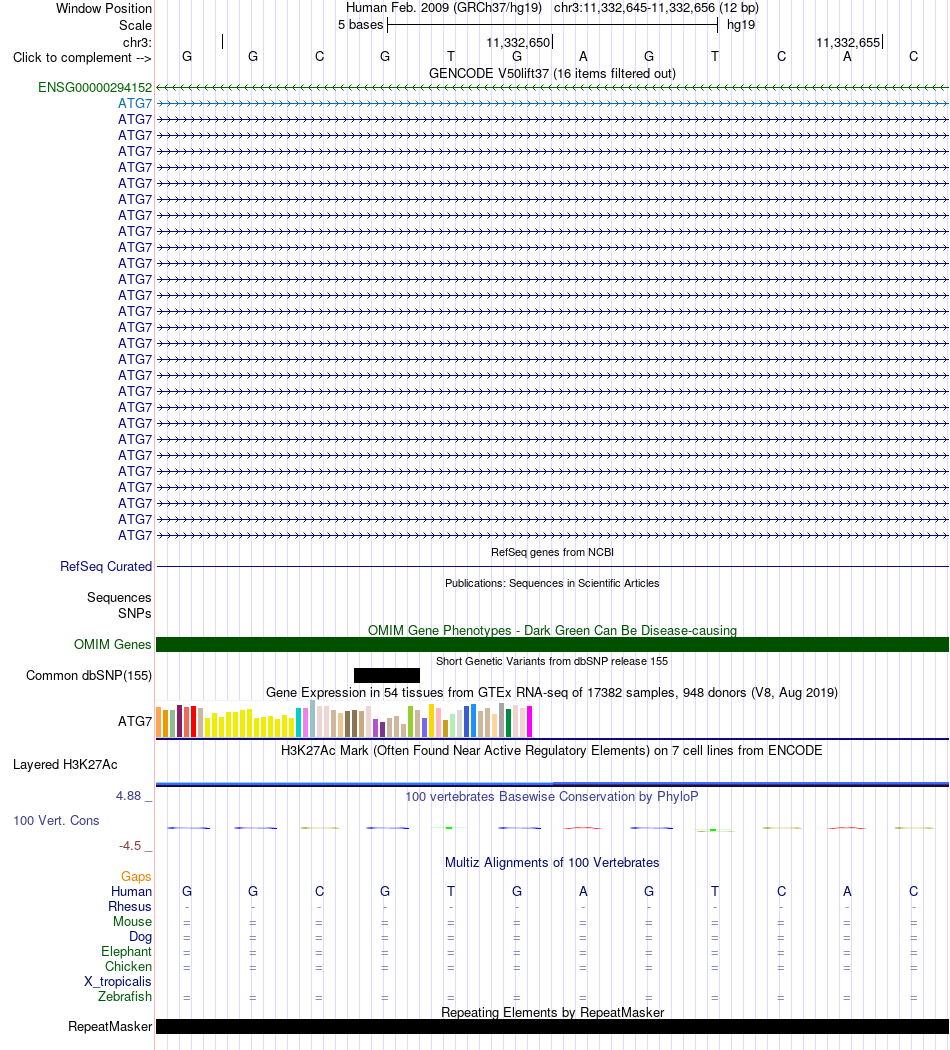This screenshot has width=950, height=1050.
Task: Click the hg19 label beside scale bar
Action: coord(741,25)
